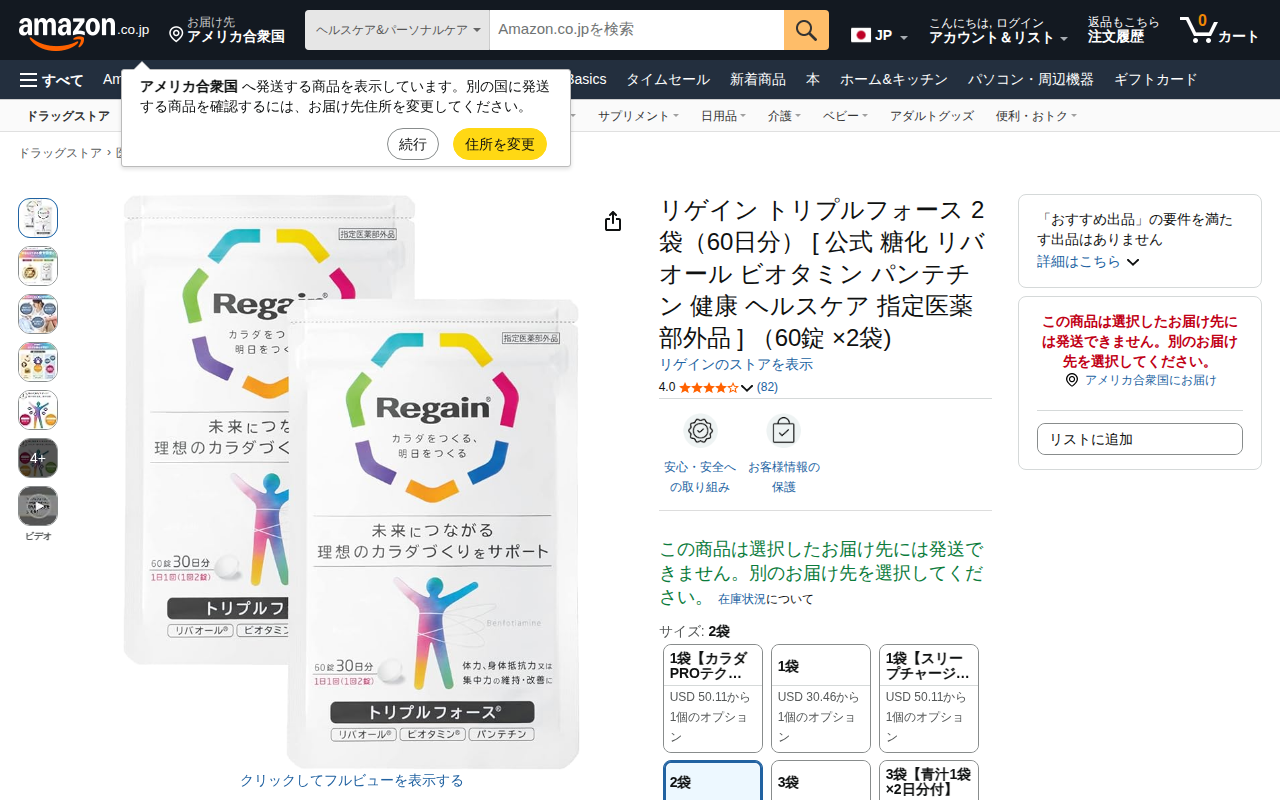Visit the リゲインのストアを表示 store link

(736, 364)
